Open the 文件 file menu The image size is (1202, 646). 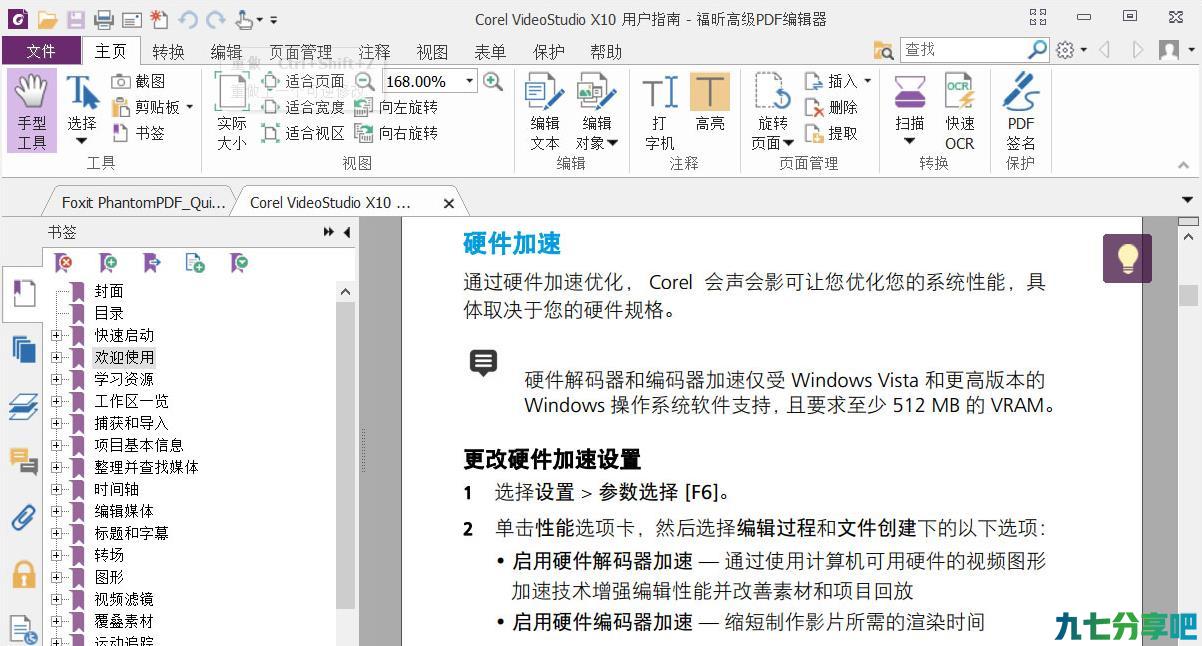[x=41, y=51]
